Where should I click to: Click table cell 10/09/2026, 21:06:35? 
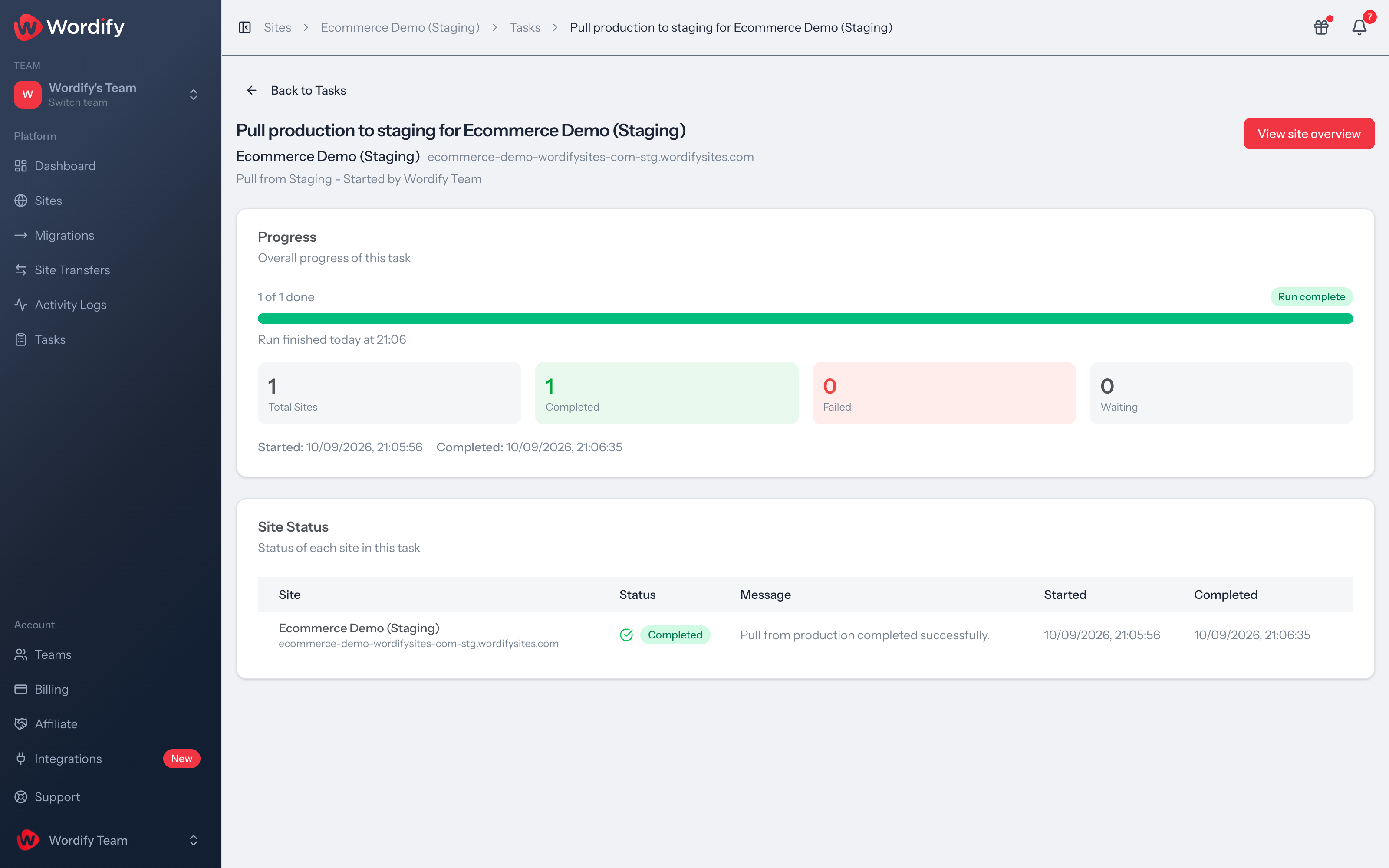tap(1252, 635)
